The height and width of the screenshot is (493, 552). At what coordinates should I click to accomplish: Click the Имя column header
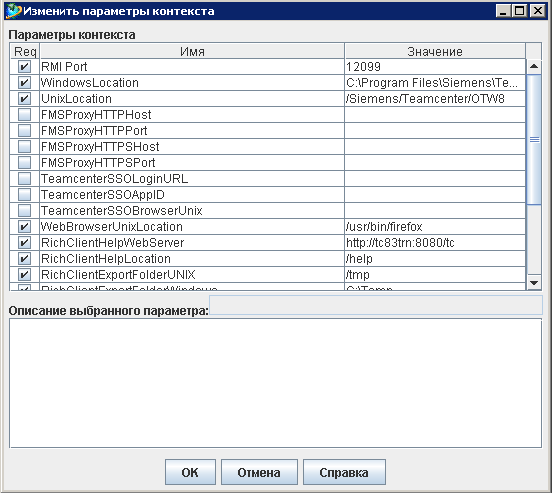coord(192,51)
